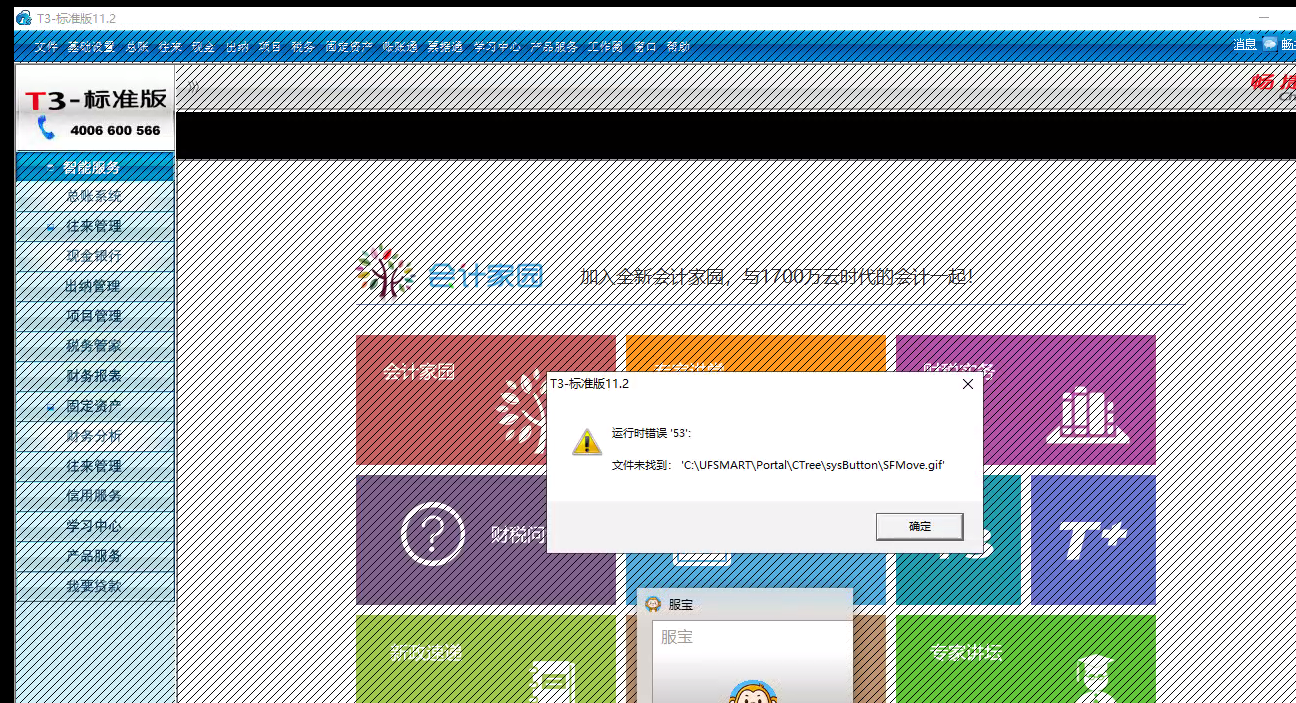
Task: Open the 票据通 menu
Action: click(445, 47)
